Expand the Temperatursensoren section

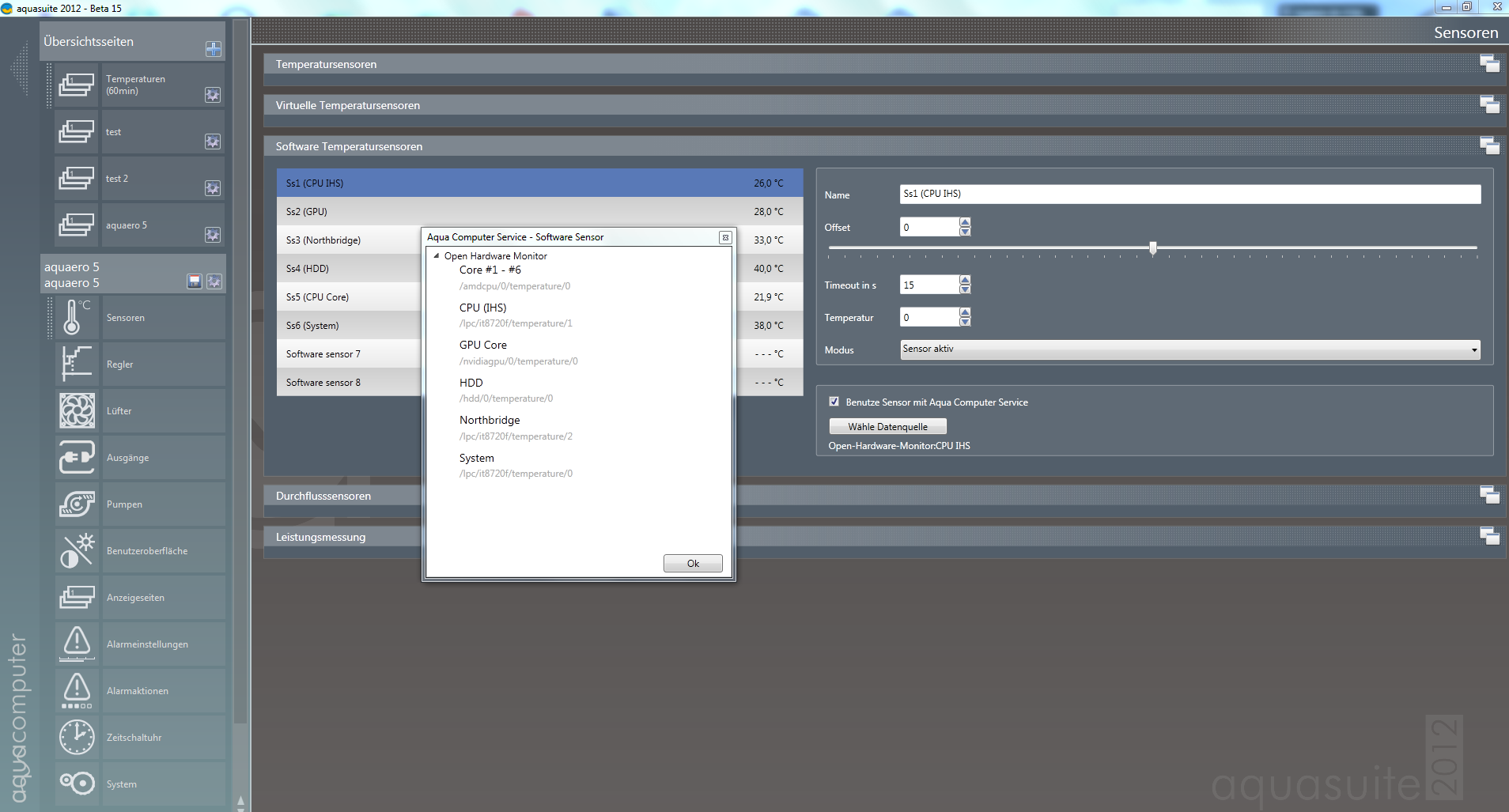tap(1489, 64)
